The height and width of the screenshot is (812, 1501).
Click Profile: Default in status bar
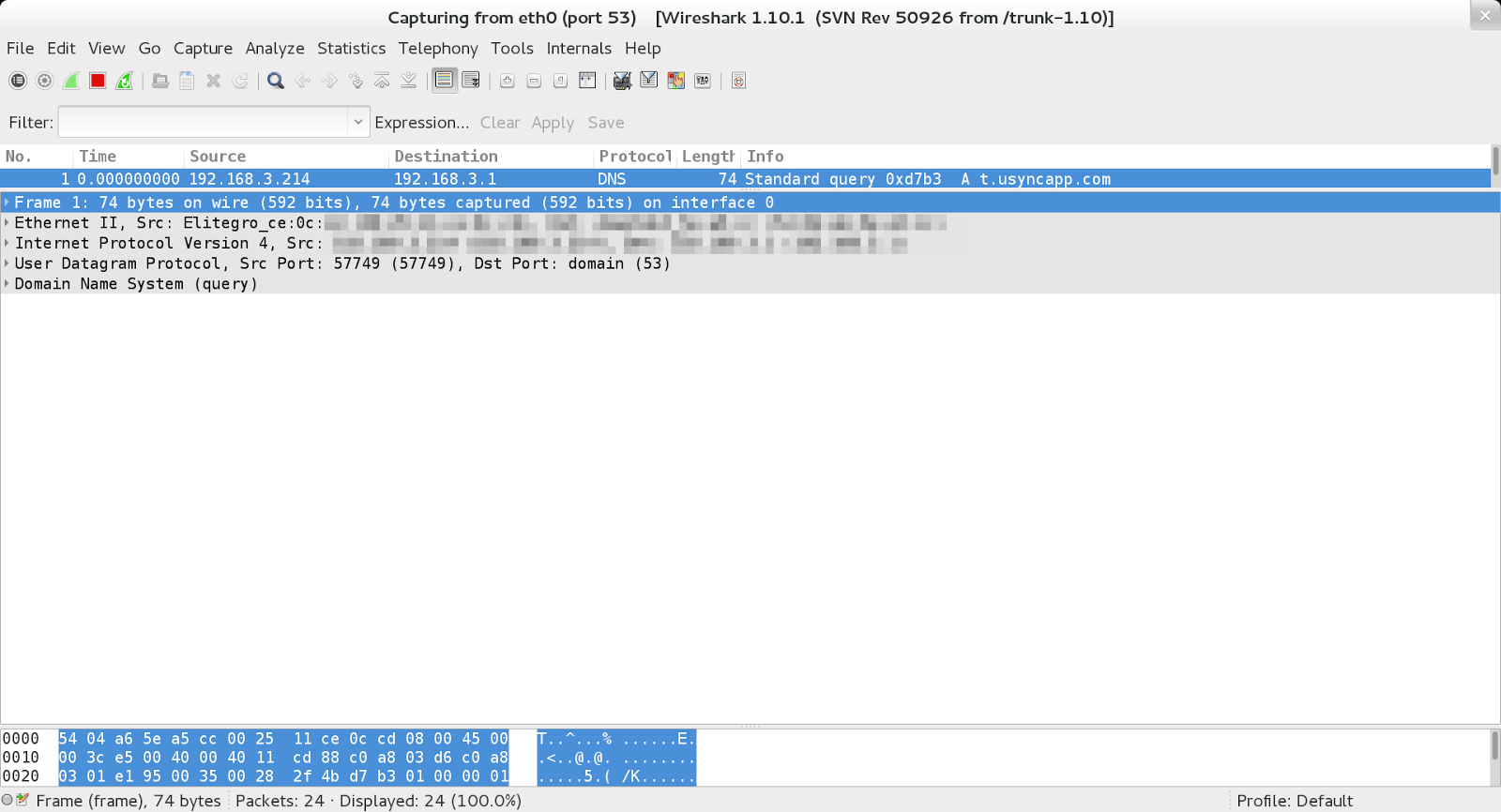click(1295, 801)
